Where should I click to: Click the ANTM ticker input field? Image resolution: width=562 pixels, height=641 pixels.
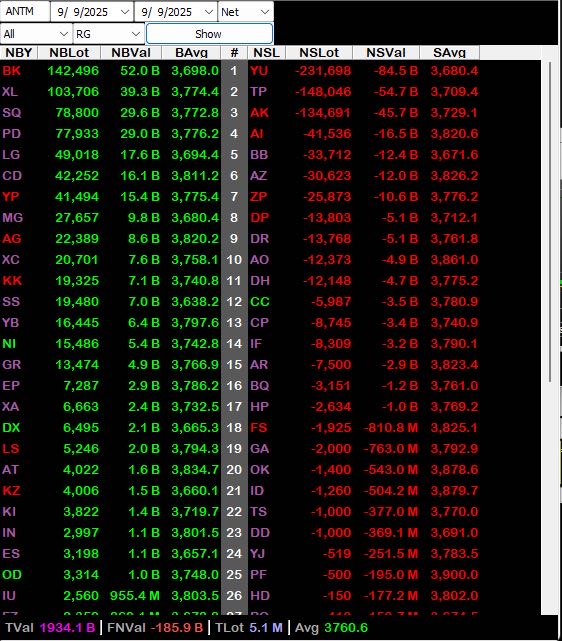click(x=25, y=11)
